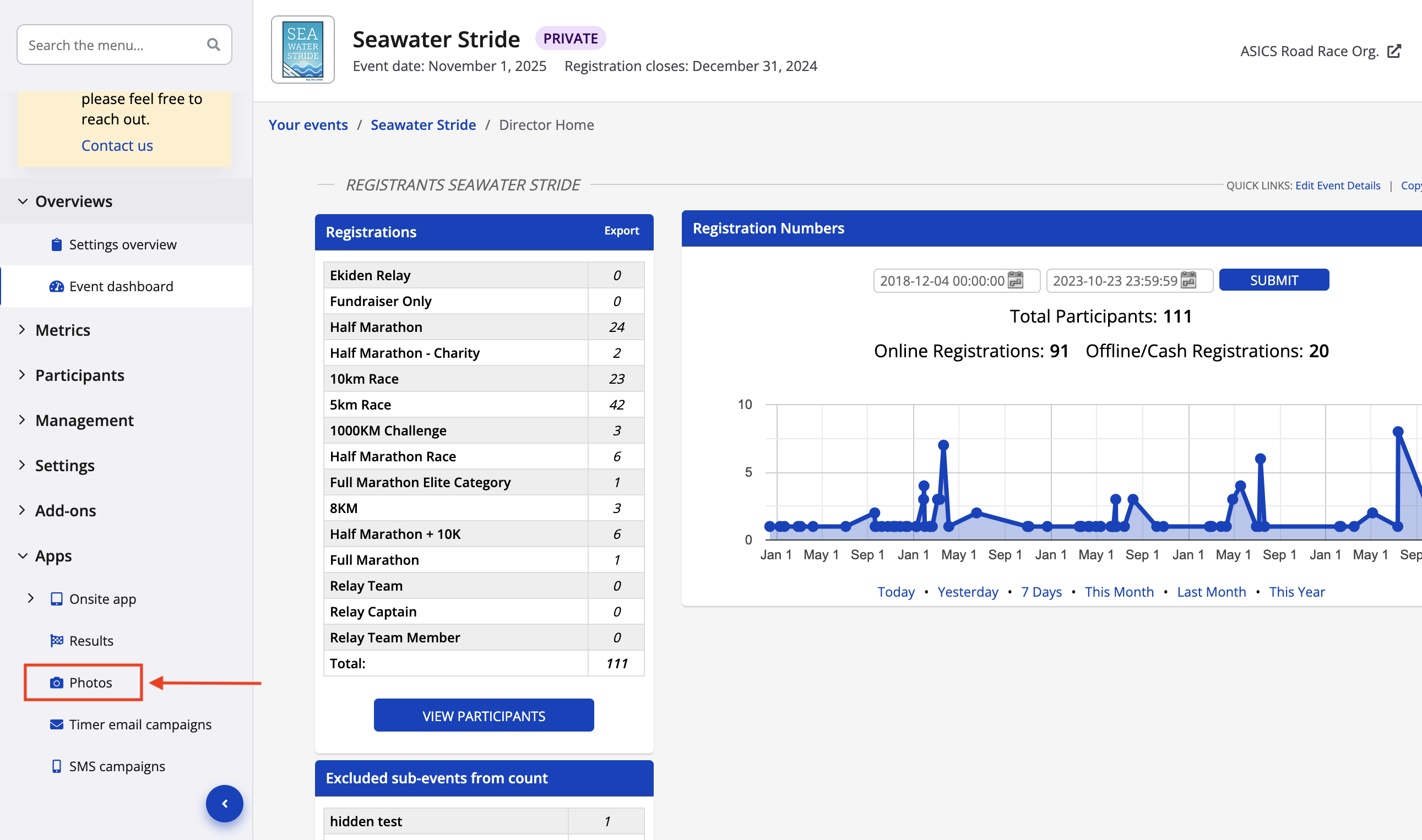This screenshot has width=1422, height=840.
Task: Collapse sidebar with round arrow button
Action: 224,803
